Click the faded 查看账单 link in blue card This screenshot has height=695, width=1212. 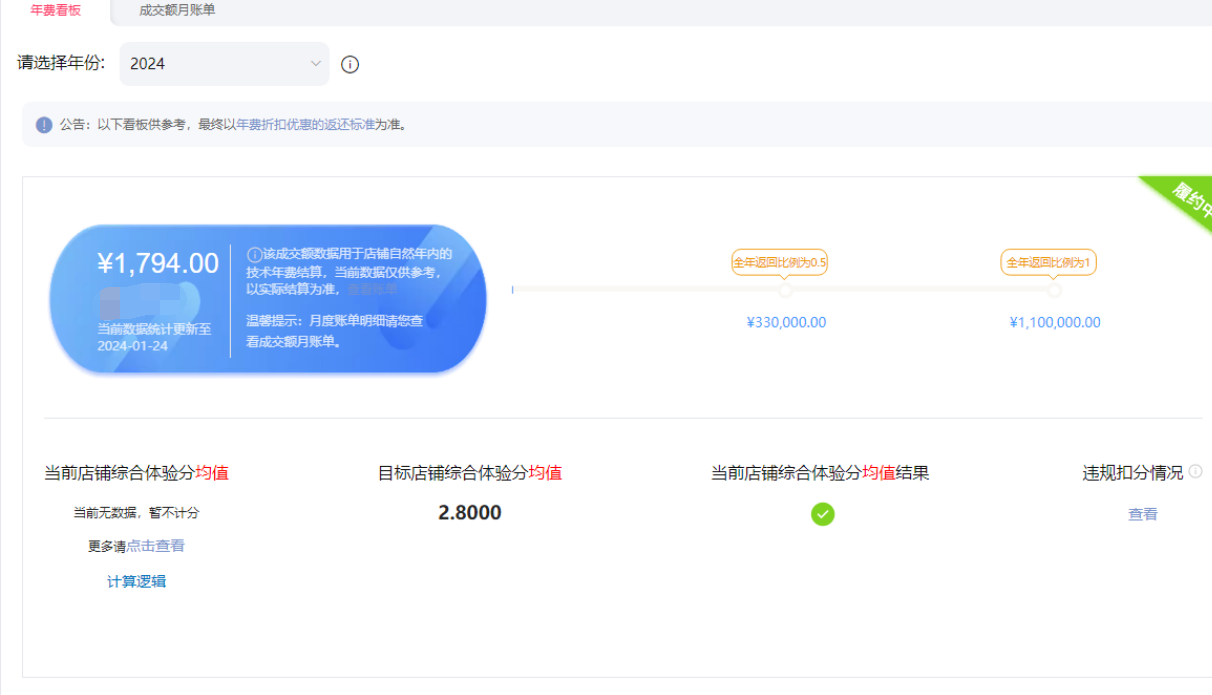[372, 289]
